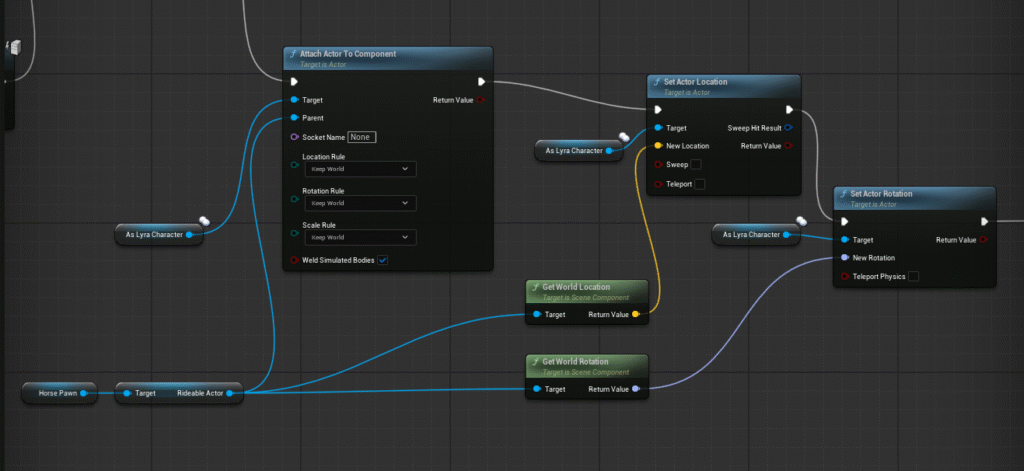
Task: Select the Horse Pawn variable node
Action: [52, 394]
